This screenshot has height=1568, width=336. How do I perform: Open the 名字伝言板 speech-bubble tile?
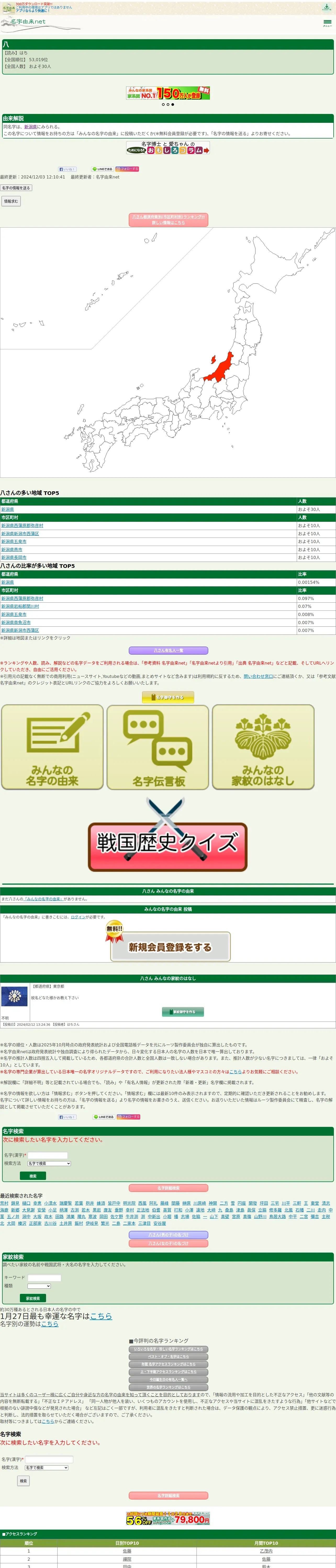tap(158, 747)
